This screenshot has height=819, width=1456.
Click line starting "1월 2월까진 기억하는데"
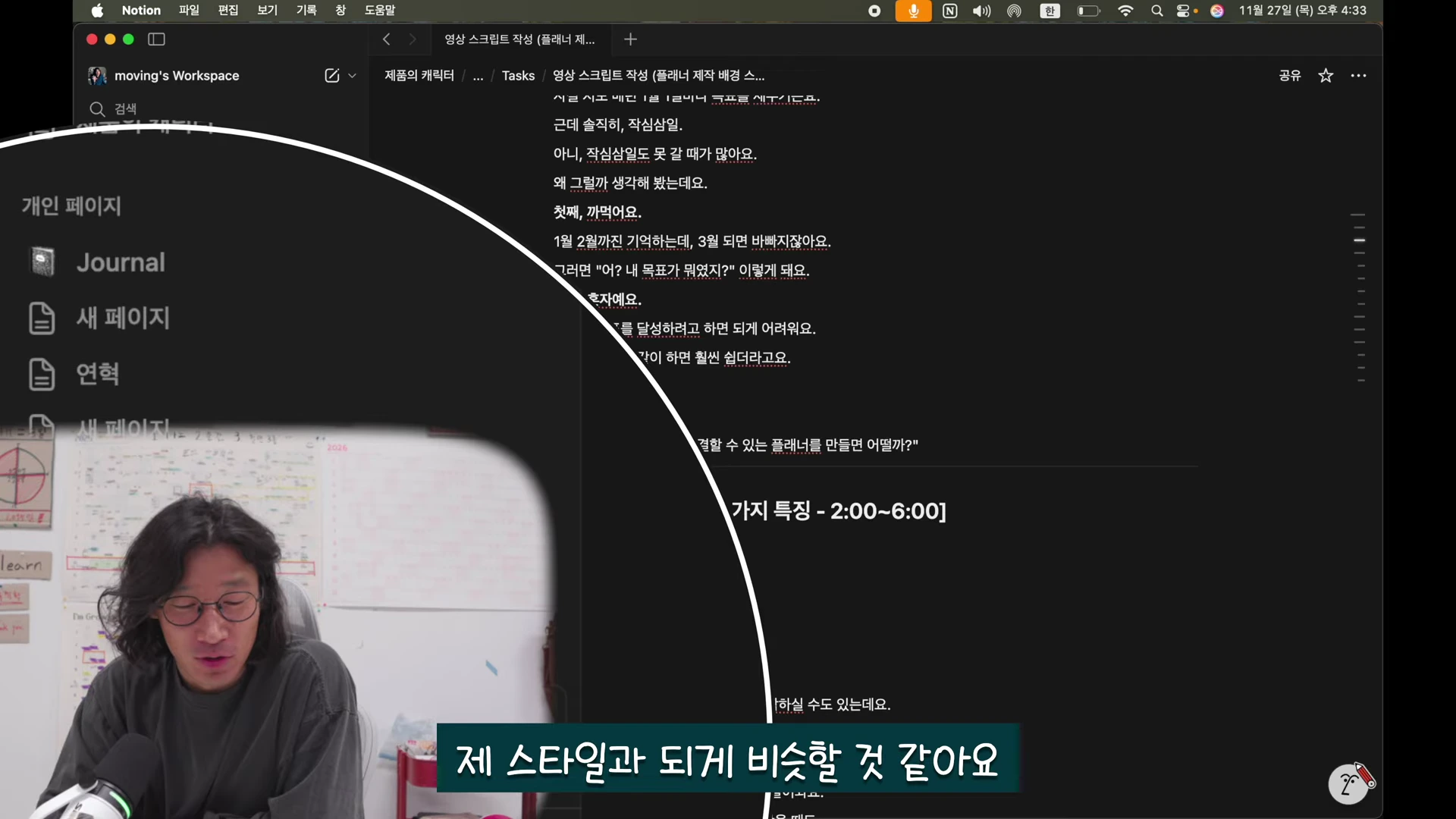coord(692,241)
